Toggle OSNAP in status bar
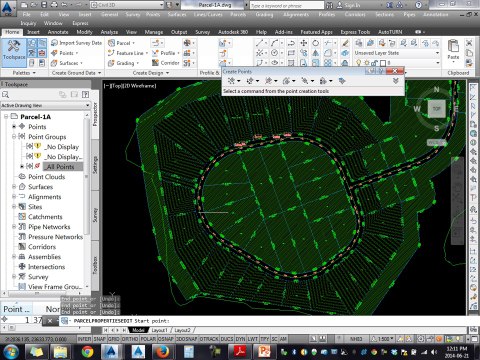 [x=166, y=339]
